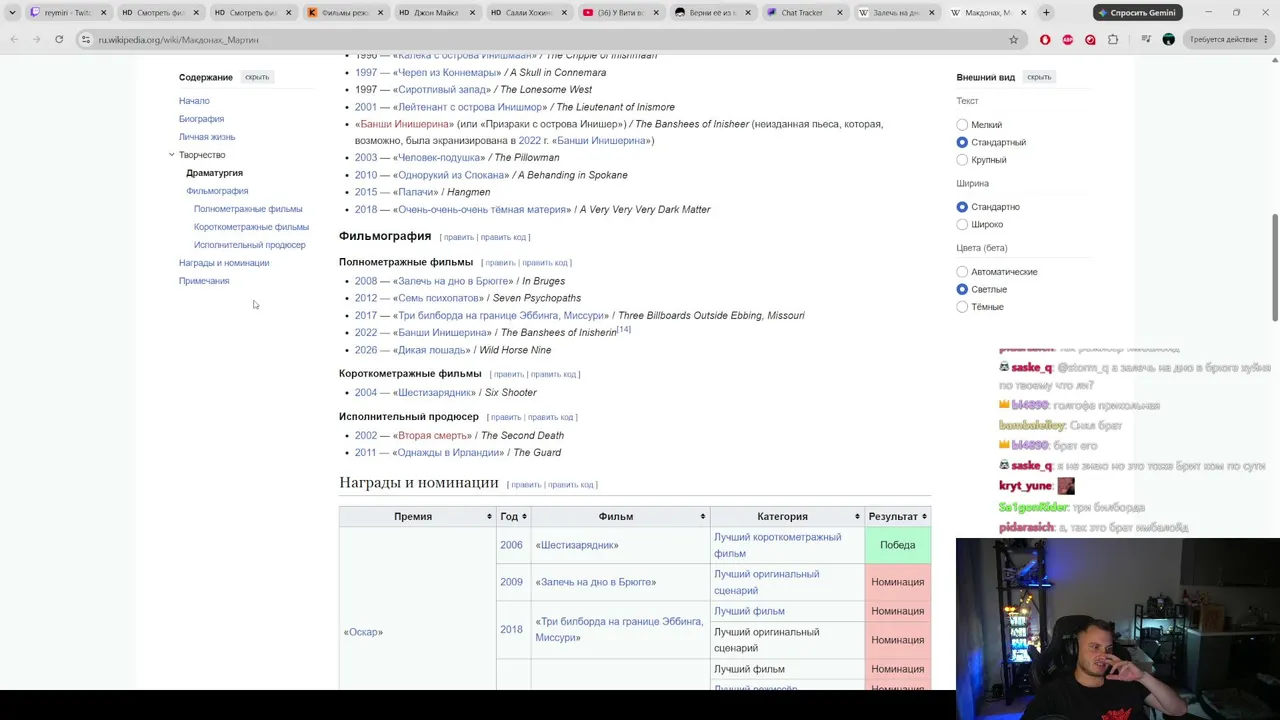Bookmark this page with the star icon
This screenshot has width=1280, height=720.
[1014, 40]
